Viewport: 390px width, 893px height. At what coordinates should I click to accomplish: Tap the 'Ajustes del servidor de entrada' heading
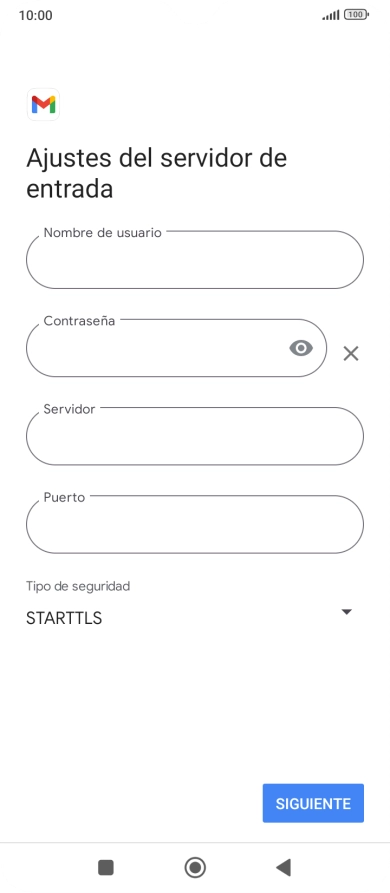click(157, 173)
